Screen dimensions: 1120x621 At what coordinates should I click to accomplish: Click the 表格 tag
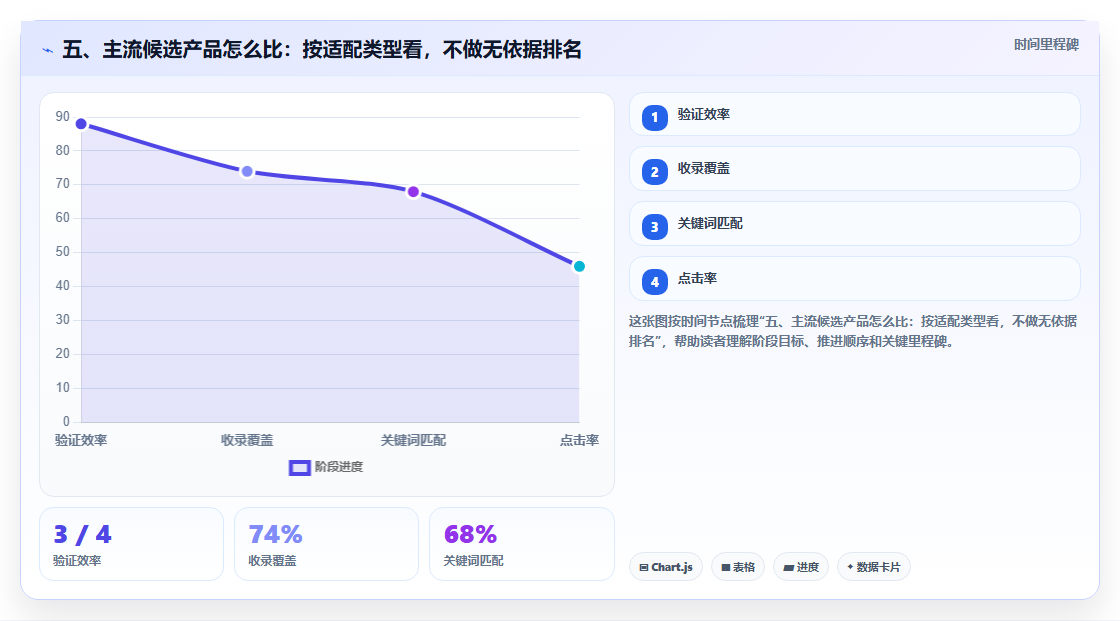(738, 567)
